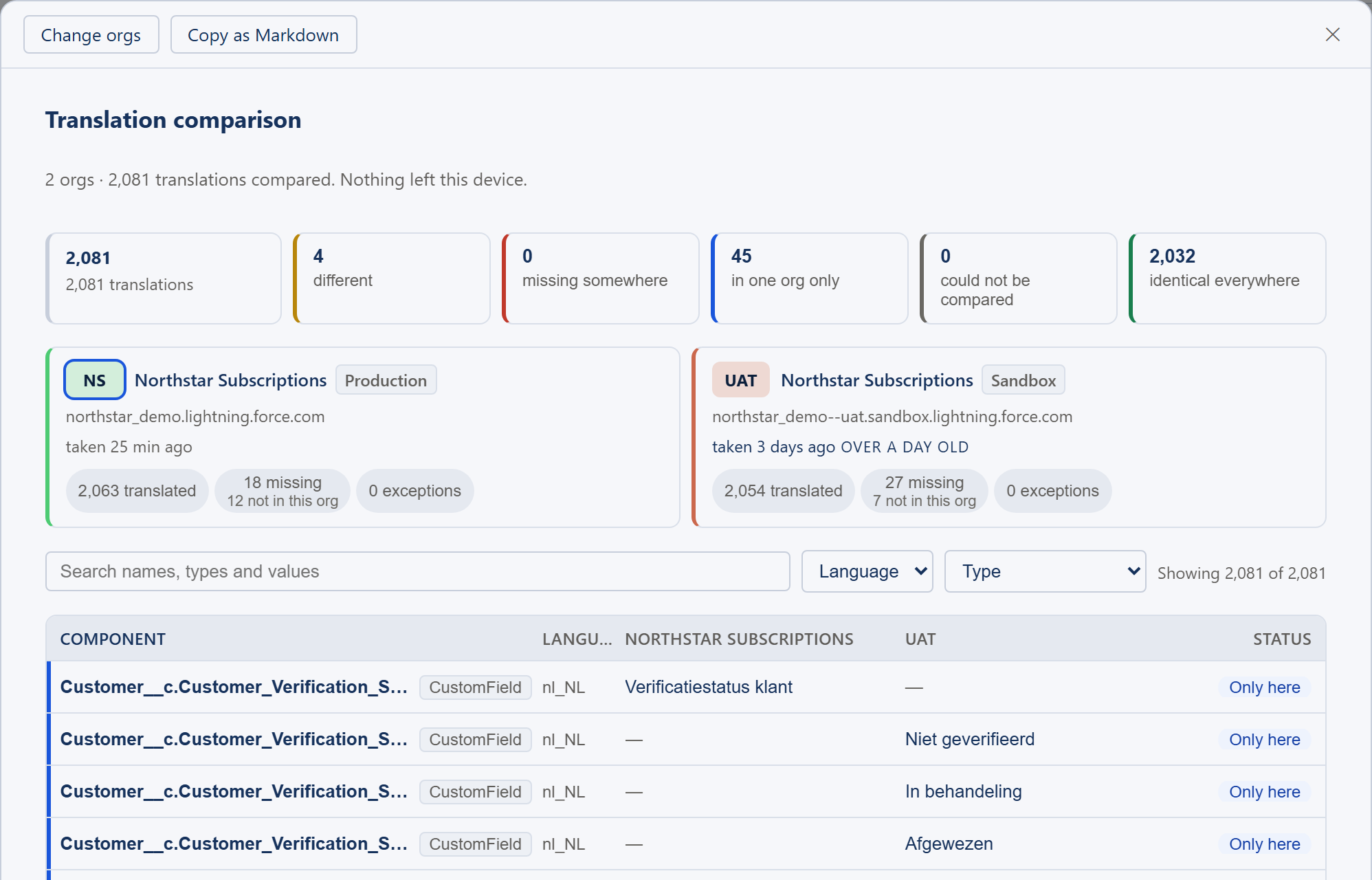The width and height of the screenshot is (1372, 880).
Task: Click CustomField tag in Niet geverifieerd row
Action: pos(475,739)
